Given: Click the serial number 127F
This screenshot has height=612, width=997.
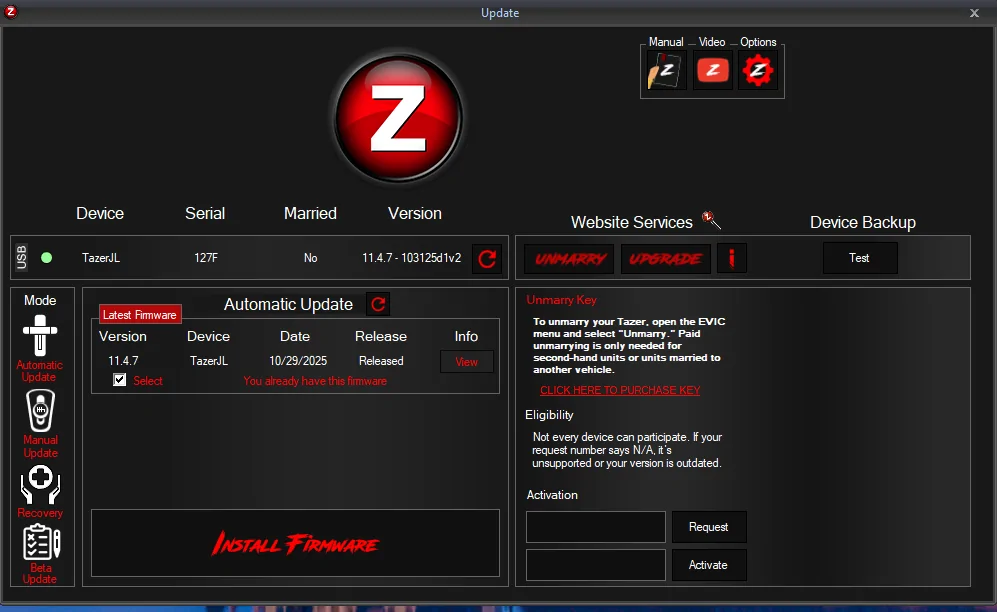Looking at the screenshot, I should click(x=206, y=258).
